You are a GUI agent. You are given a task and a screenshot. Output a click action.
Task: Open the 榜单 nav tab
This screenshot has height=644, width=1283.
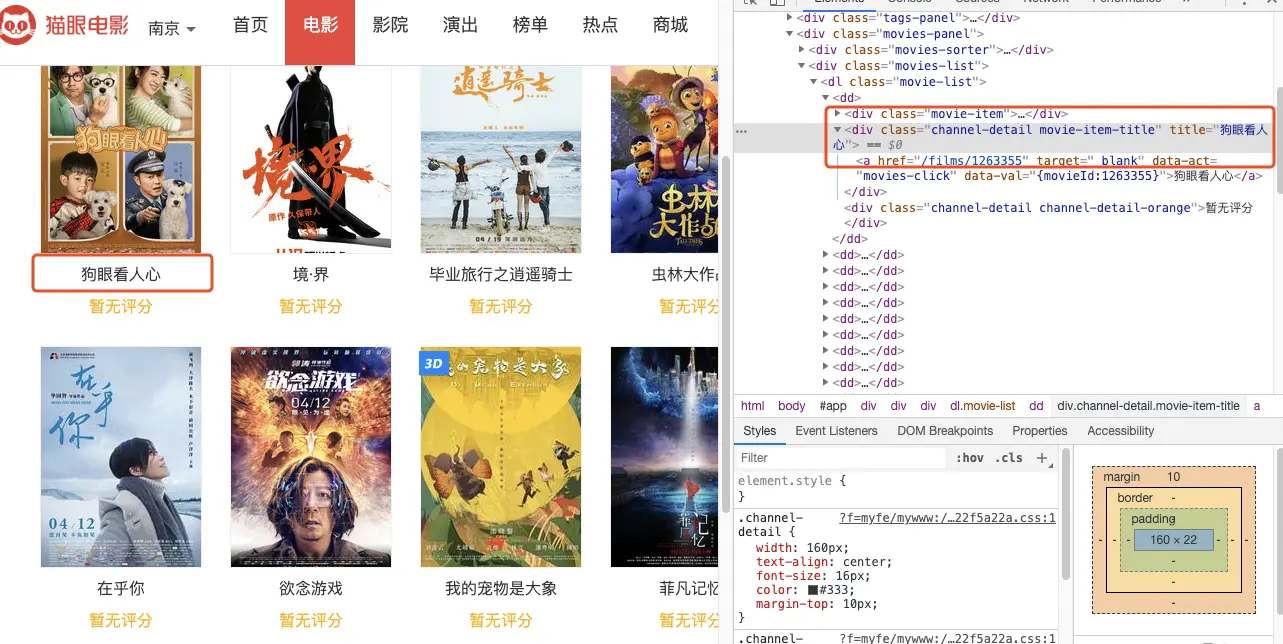pyautogui.click(x=530, y=25)
